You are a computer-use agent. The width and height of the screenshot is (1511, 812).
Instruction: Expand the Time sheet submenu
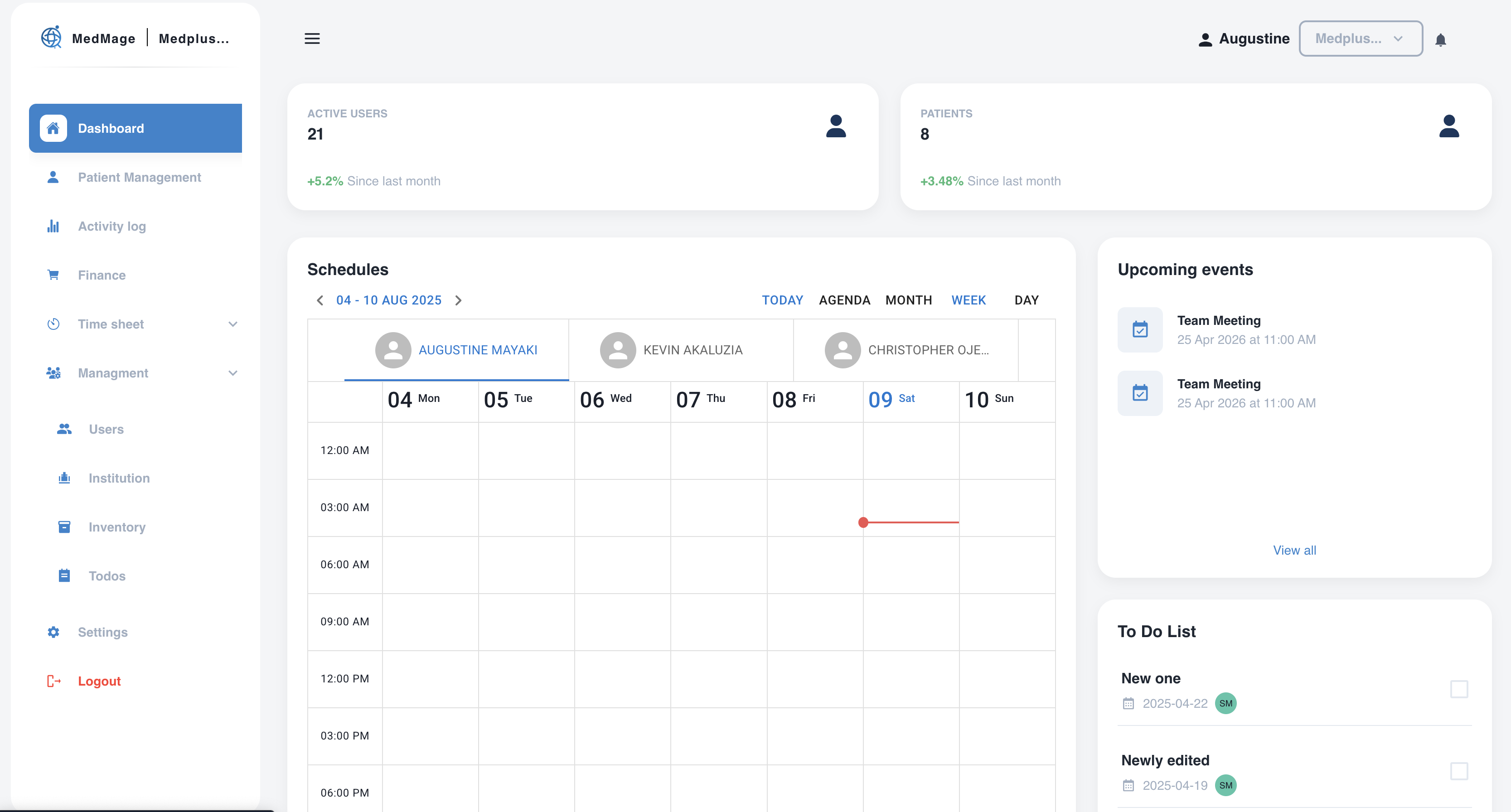pyautogui.click(x=232, y=324)
